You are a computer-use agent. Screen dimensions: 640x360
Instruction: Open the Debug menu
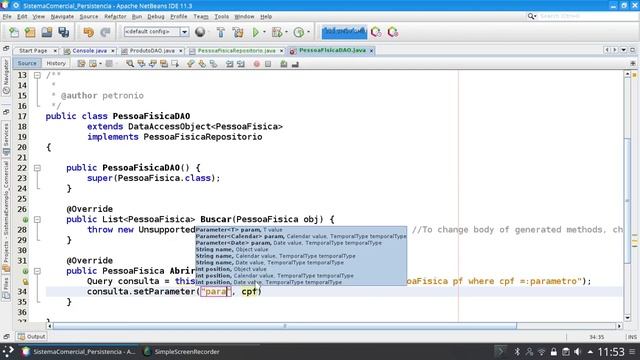tap(156, 17)
